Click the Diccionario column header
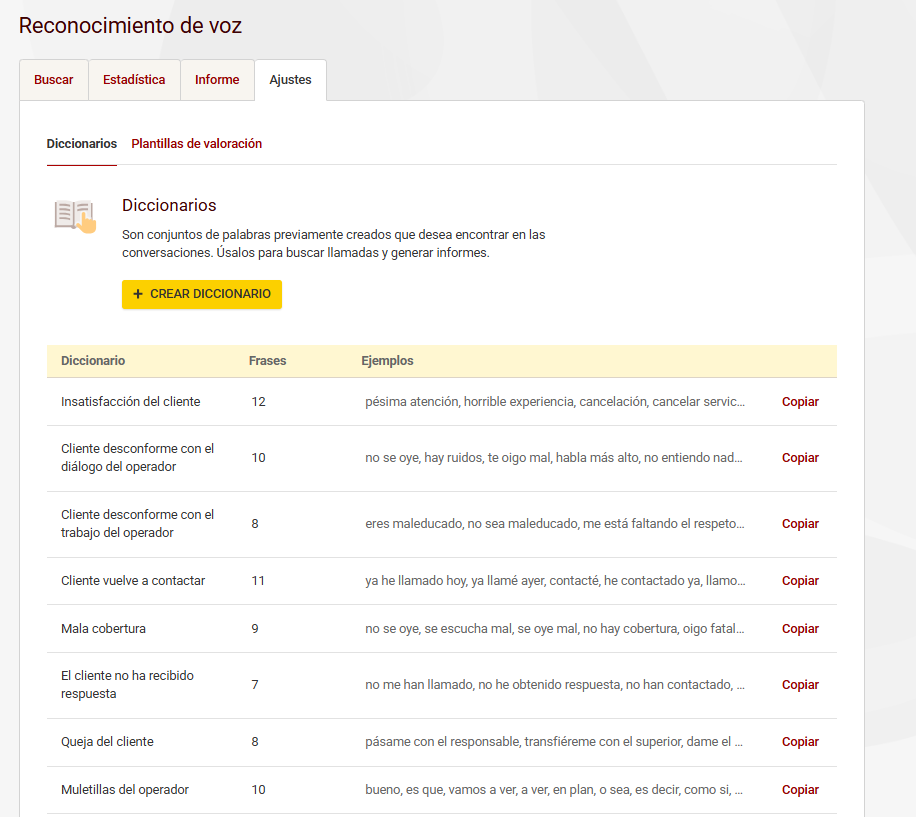 point(93,361)
